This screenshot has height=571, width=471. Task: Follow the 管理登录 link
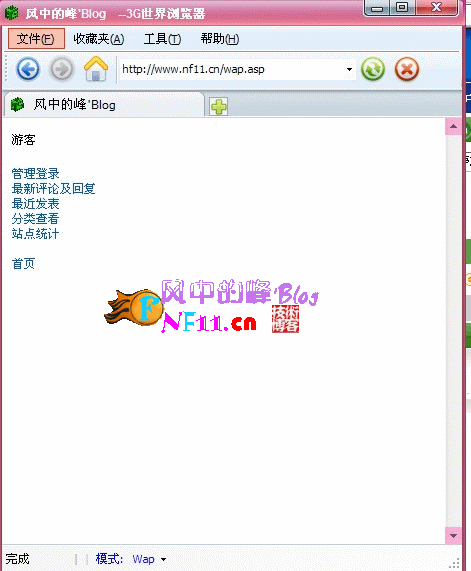point(35,174)
